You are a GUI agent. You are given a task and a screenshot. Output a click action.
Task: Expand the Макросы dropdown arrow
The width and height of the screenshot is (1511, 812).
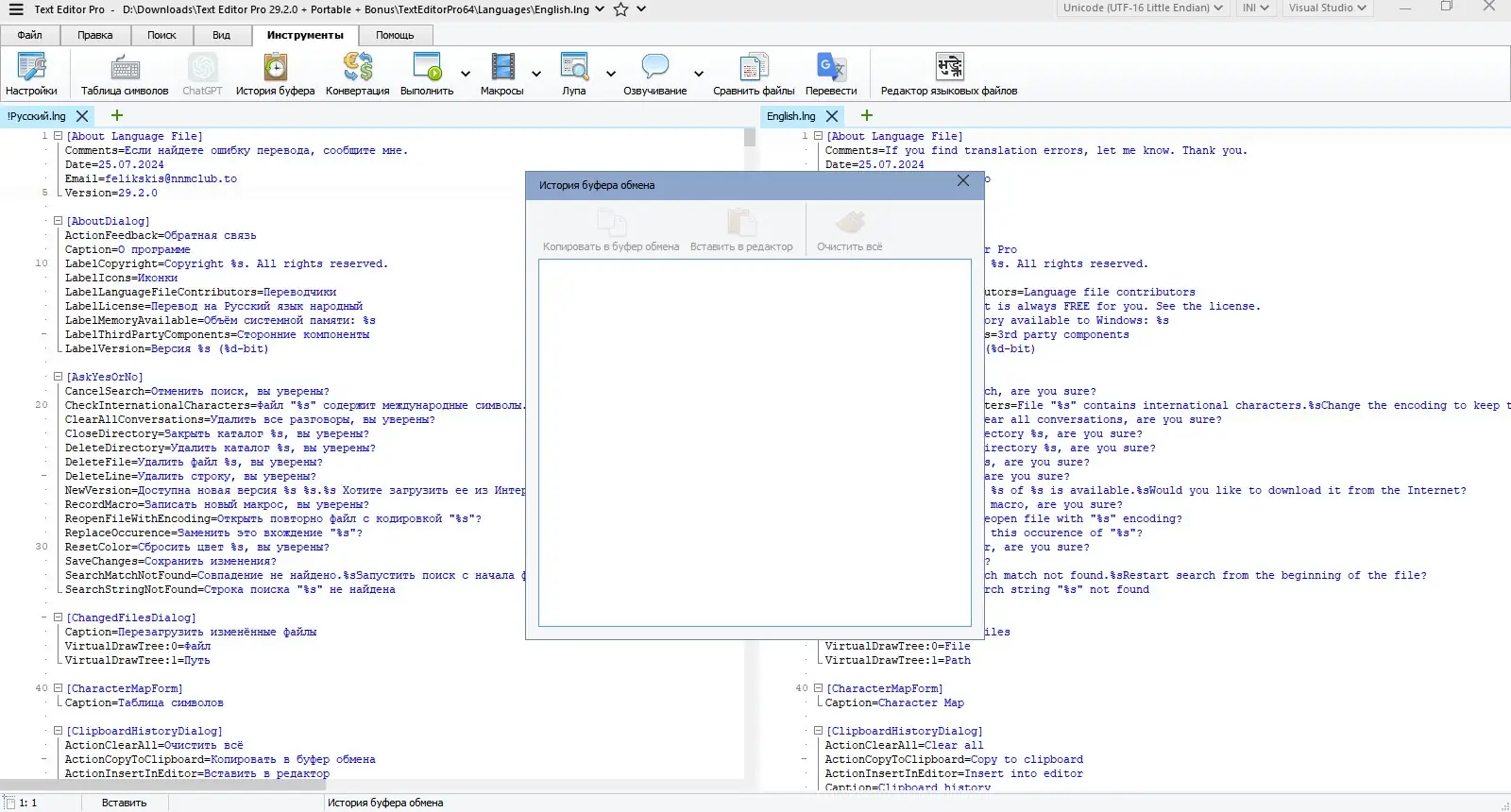[536, 74]
